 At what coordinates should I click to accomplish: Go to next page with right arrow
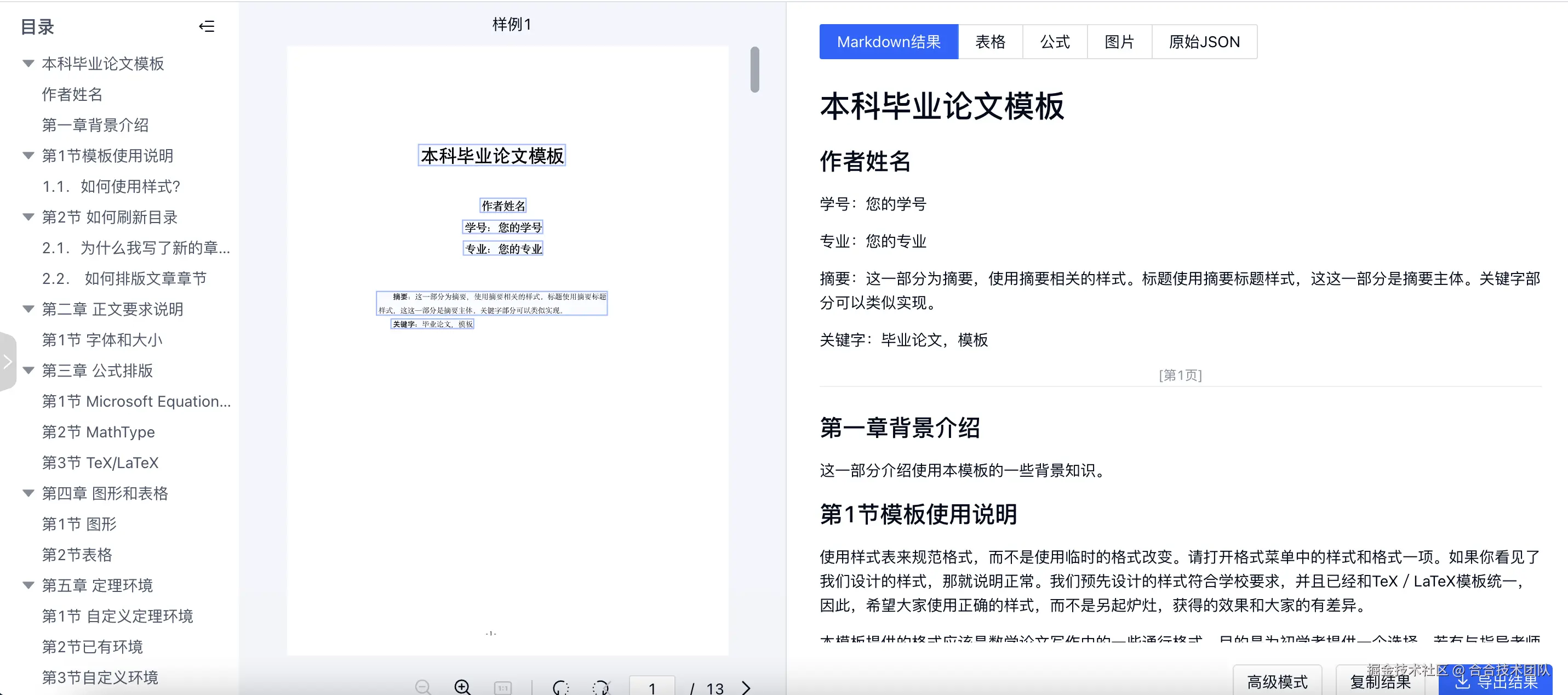746,687
